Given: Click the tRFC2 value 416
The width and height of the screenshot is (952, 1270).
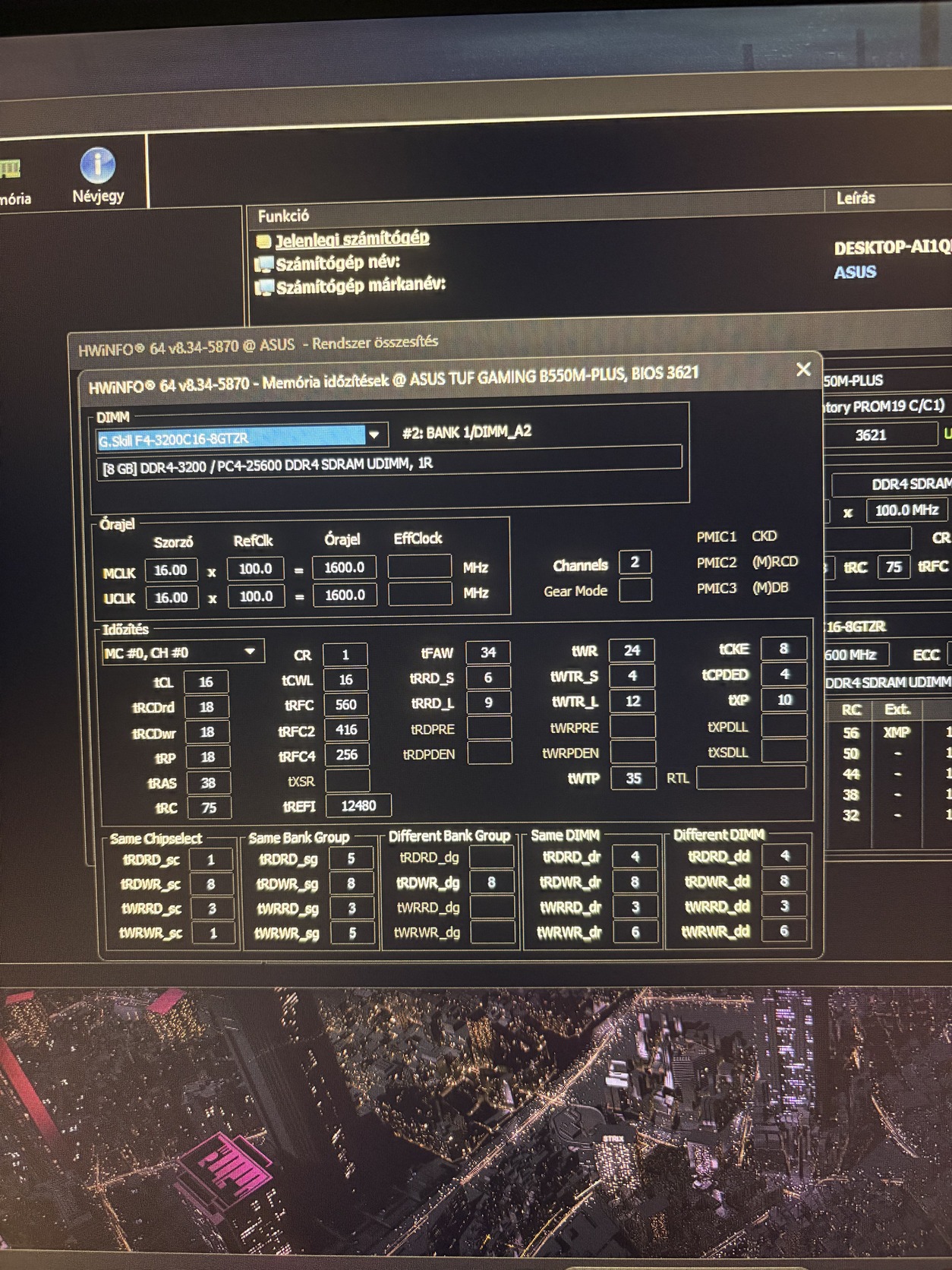Looking at the screenshot, I should 347,730.
